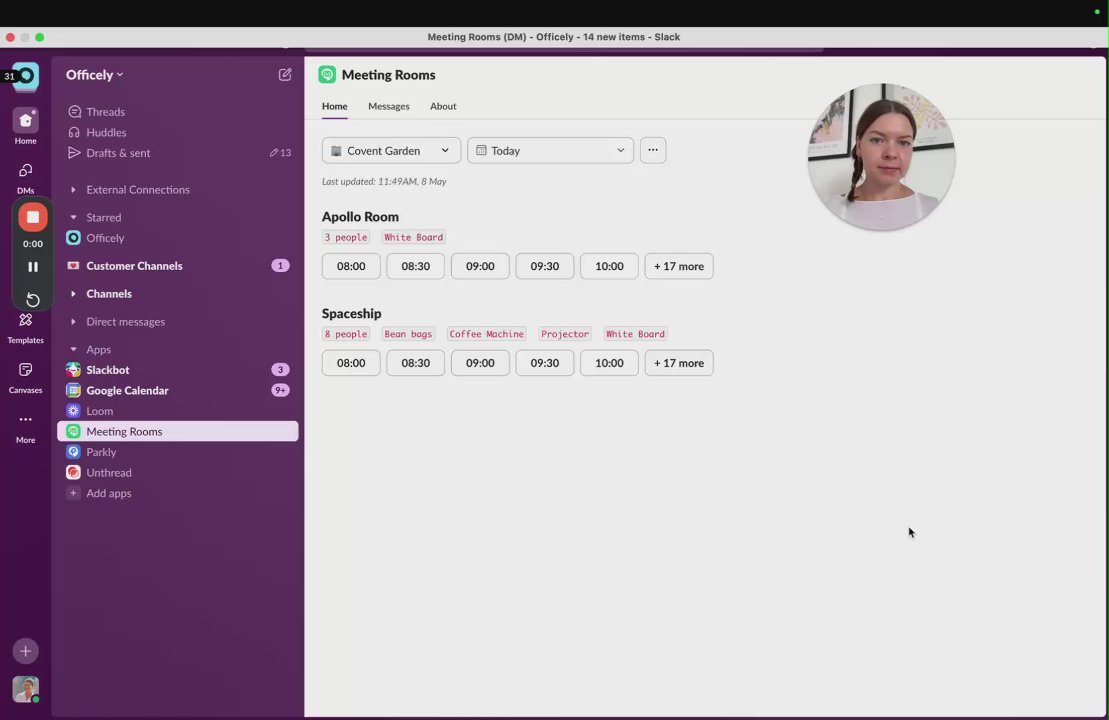Viewport: 1109px width, 720px height.
Task: Open Canvases in the left rail
Action: [25, 378]
